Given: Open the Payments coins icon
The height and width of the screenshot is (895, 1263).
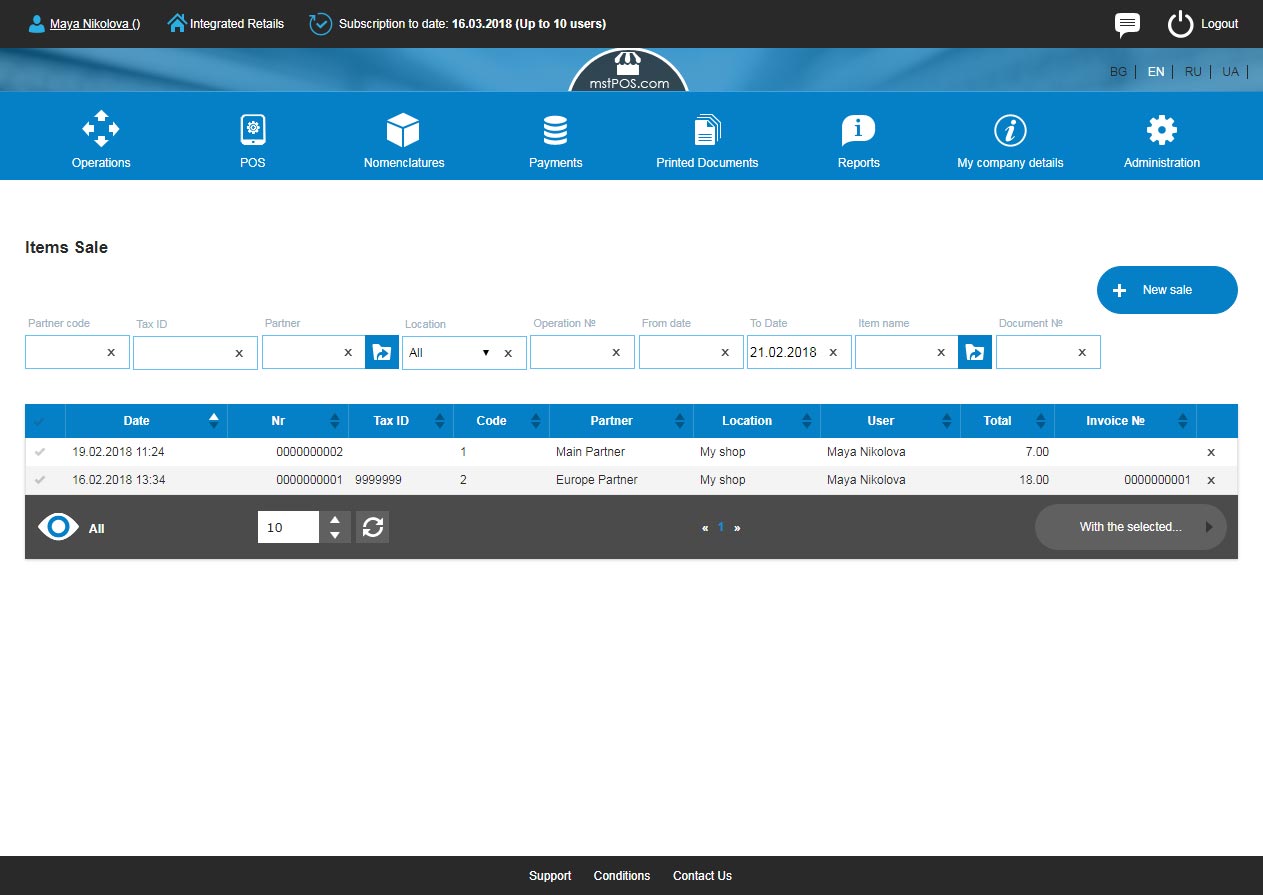Looking at the screenshot, I should (x=555, y=130).
